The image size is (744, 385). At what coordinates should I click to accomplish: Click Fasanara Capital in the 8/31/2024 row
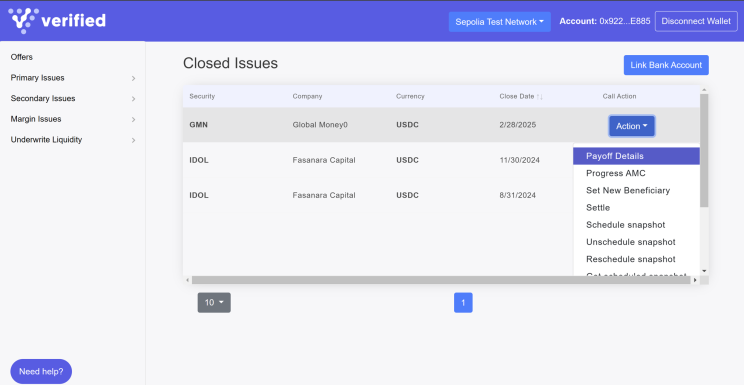(324, 195)
